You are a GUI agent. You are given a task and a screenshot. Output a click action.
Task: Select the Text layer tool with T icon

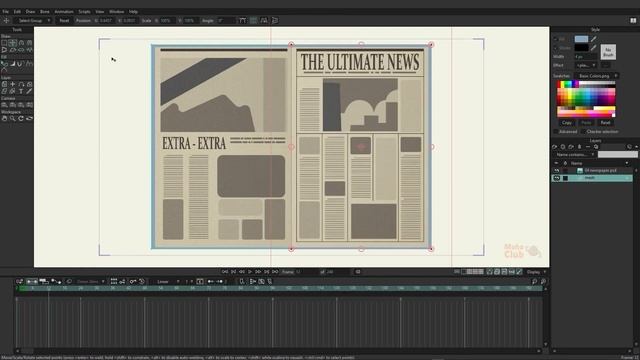coord(21,91)
